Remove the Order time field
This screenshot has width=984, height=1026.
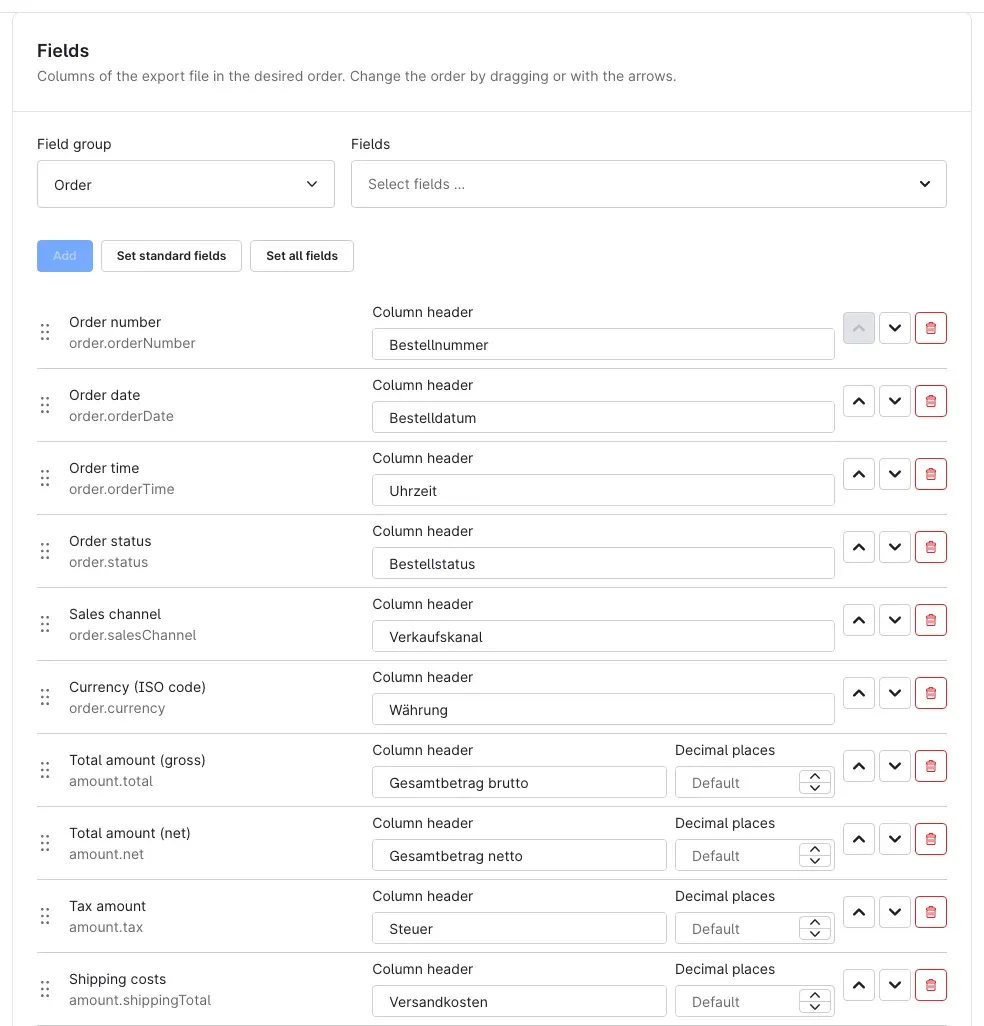[x=930, y=474]
